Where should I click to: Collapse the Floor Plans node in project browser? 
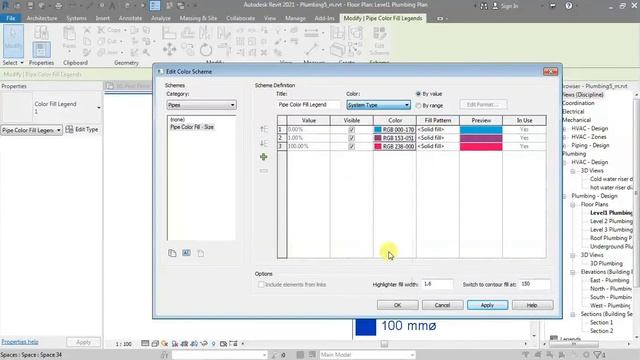coord(573,204)
